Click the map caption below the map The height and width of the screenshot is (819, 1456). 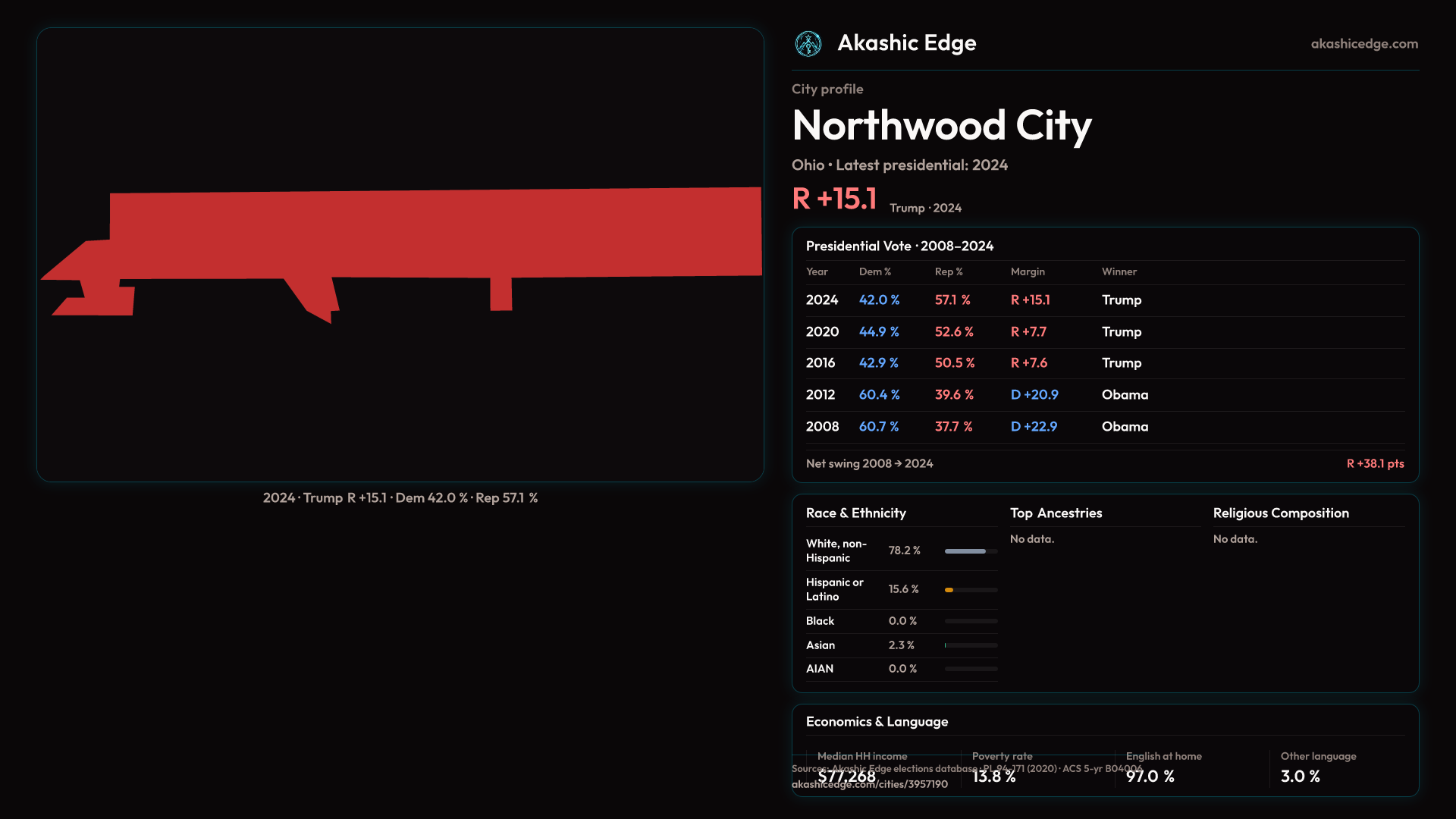[x=400, y=498]
